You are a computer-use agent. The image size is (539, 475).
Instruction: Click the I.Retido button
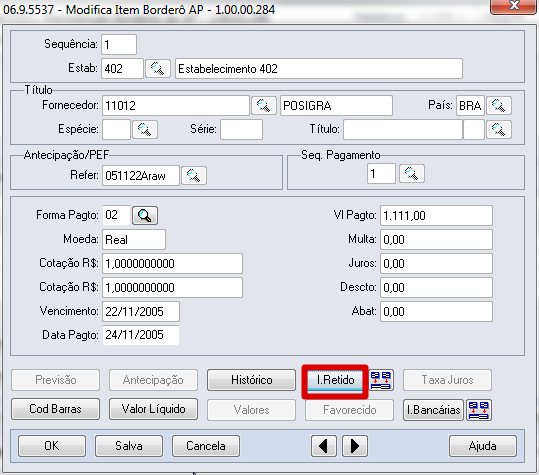(x=335, y=380)
